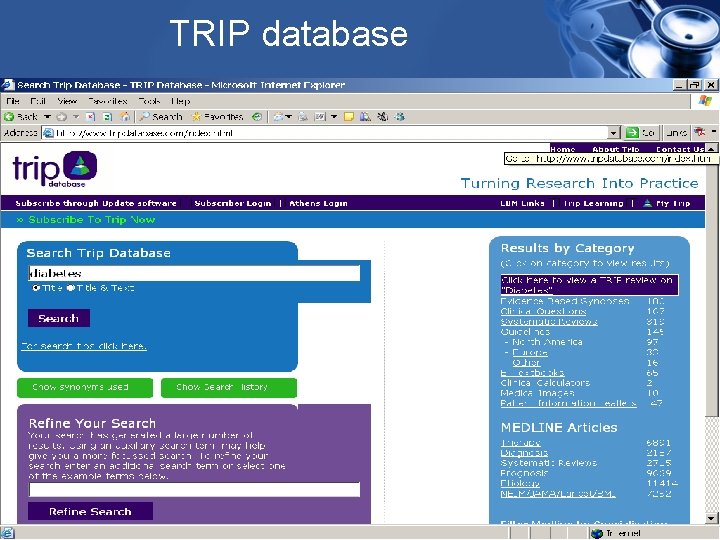The image size is (720, 540).
Task: Open the Home link in header
Action: tap(562, 149)
